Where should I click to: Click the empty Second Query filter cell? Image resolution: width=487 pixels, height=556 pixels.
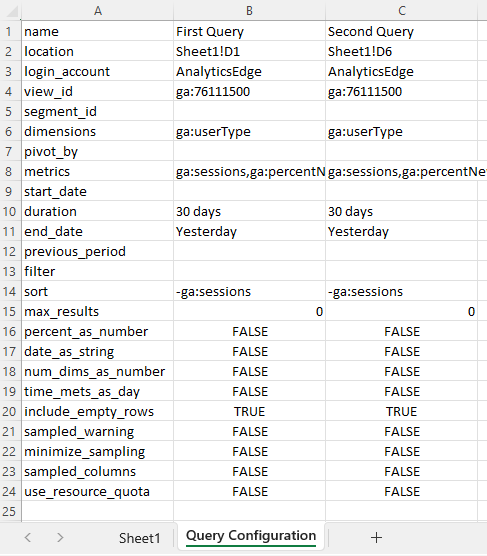pos(402,272)
